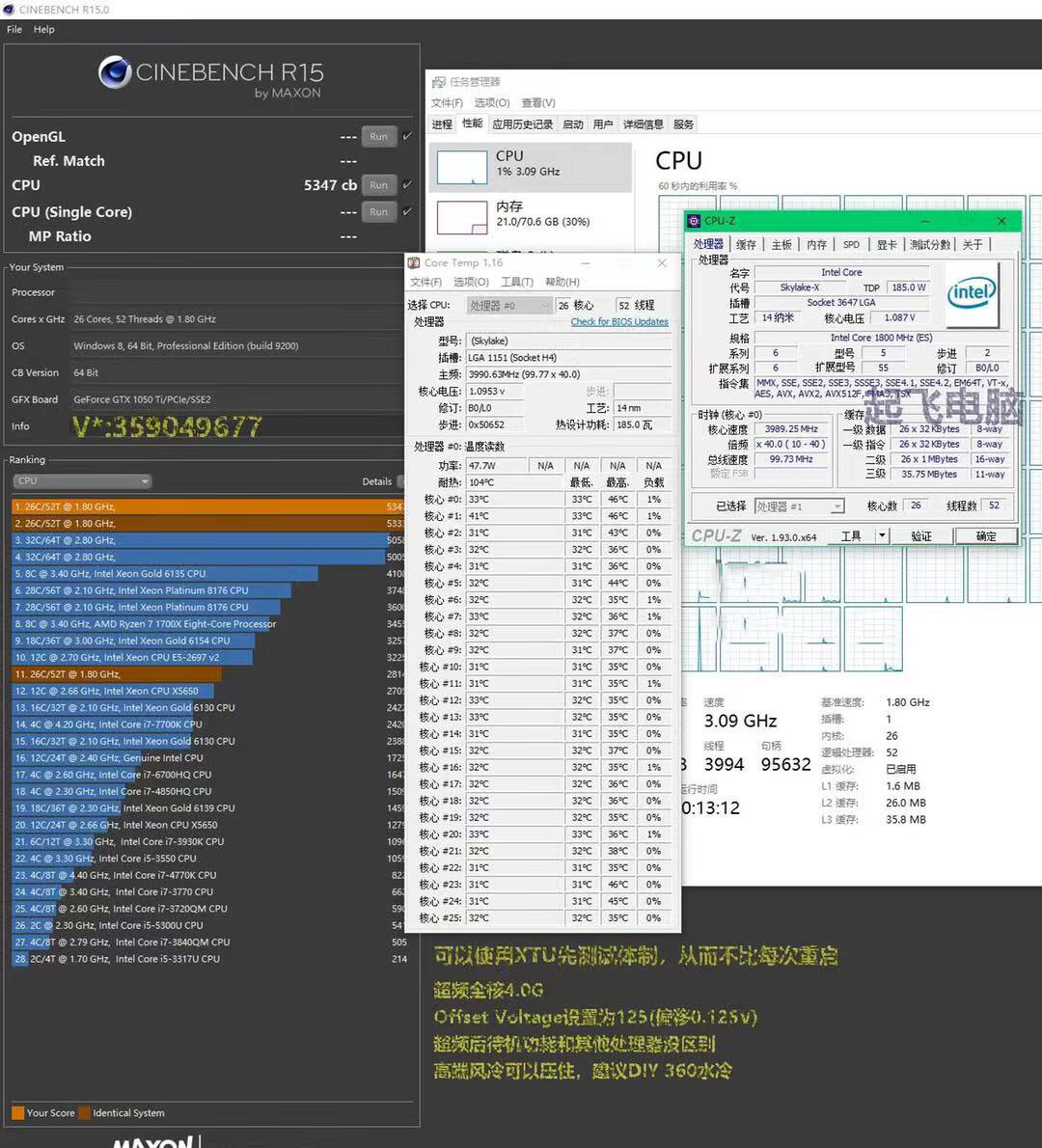Open Core Temp 文件(F) menu
The image size is (1042, 1148).
click(x=425, y=282)
